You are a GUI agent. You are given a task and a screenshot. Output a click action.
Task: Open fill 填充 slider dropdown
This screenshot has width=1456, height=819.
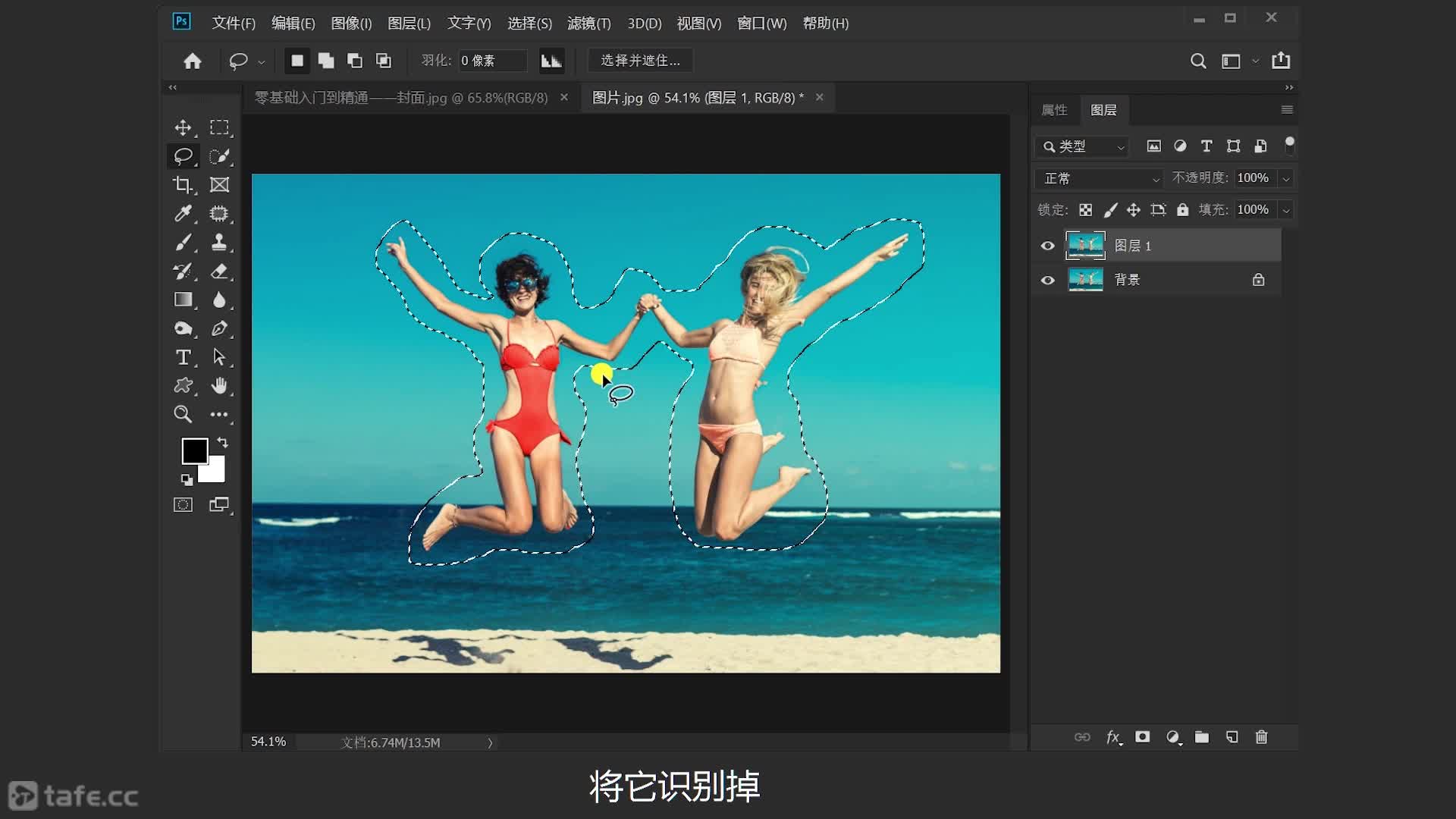click(1286, 210)
